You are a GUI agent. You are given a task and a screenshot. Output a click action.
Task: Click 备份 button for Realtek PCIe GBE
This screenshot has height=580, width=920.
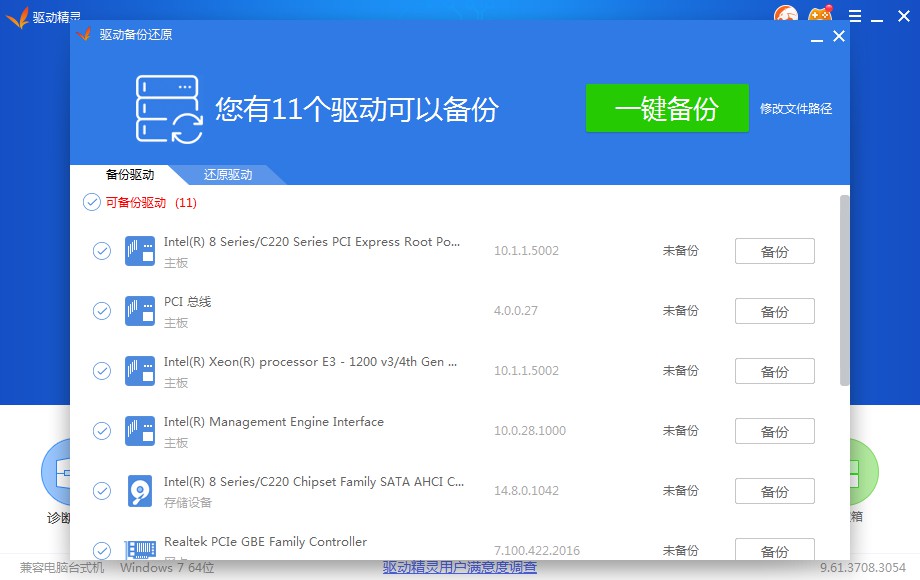tap(774, 550)
